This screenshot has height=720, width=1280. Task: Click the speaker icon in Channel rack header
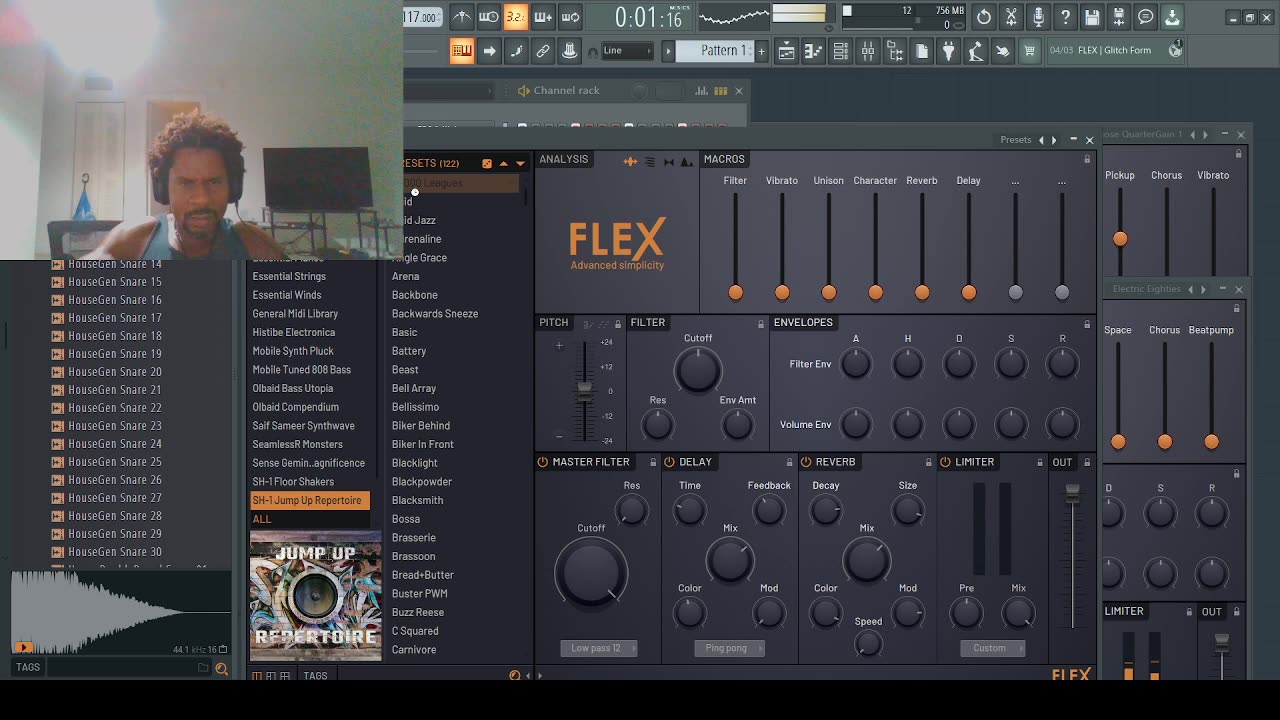[x=523, y=91]
